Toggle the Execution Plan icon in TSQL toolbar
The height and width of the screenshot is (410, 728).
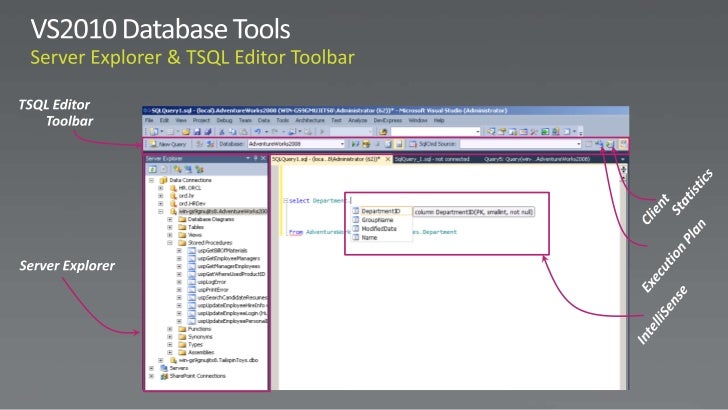pos(599,144)
